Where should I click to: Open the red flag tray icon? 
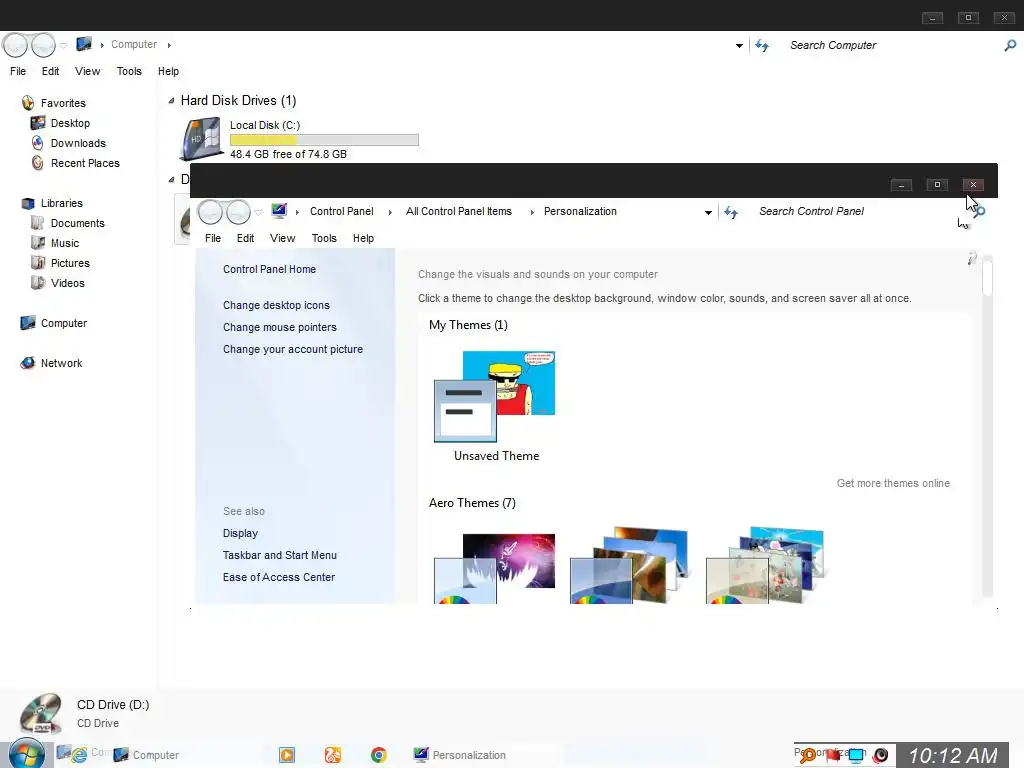point(833,756)
